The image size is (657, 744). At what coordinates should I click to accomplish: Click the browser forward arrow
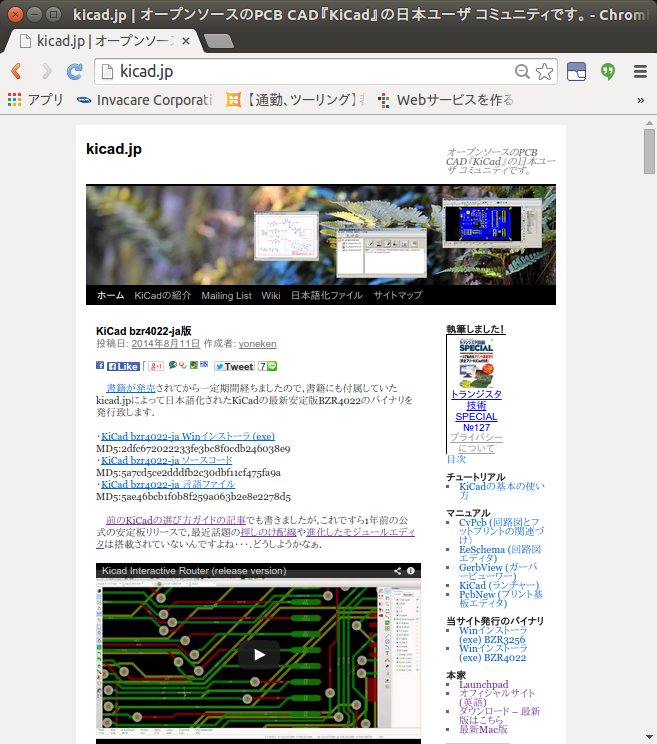point(46,71)
